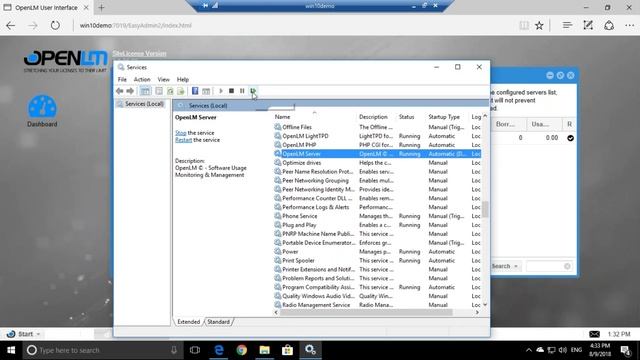640x360 pixels.
Task: Select the Phone Service row
Action: click(x=377, y=216)
